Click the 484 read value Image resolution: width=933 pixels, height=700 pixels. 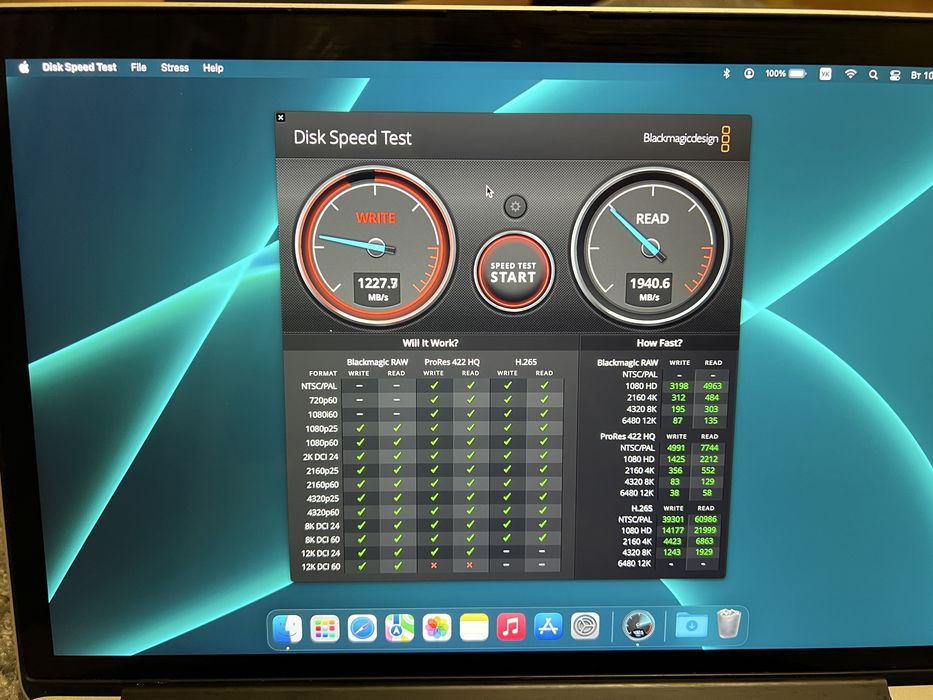click(712, 398)
